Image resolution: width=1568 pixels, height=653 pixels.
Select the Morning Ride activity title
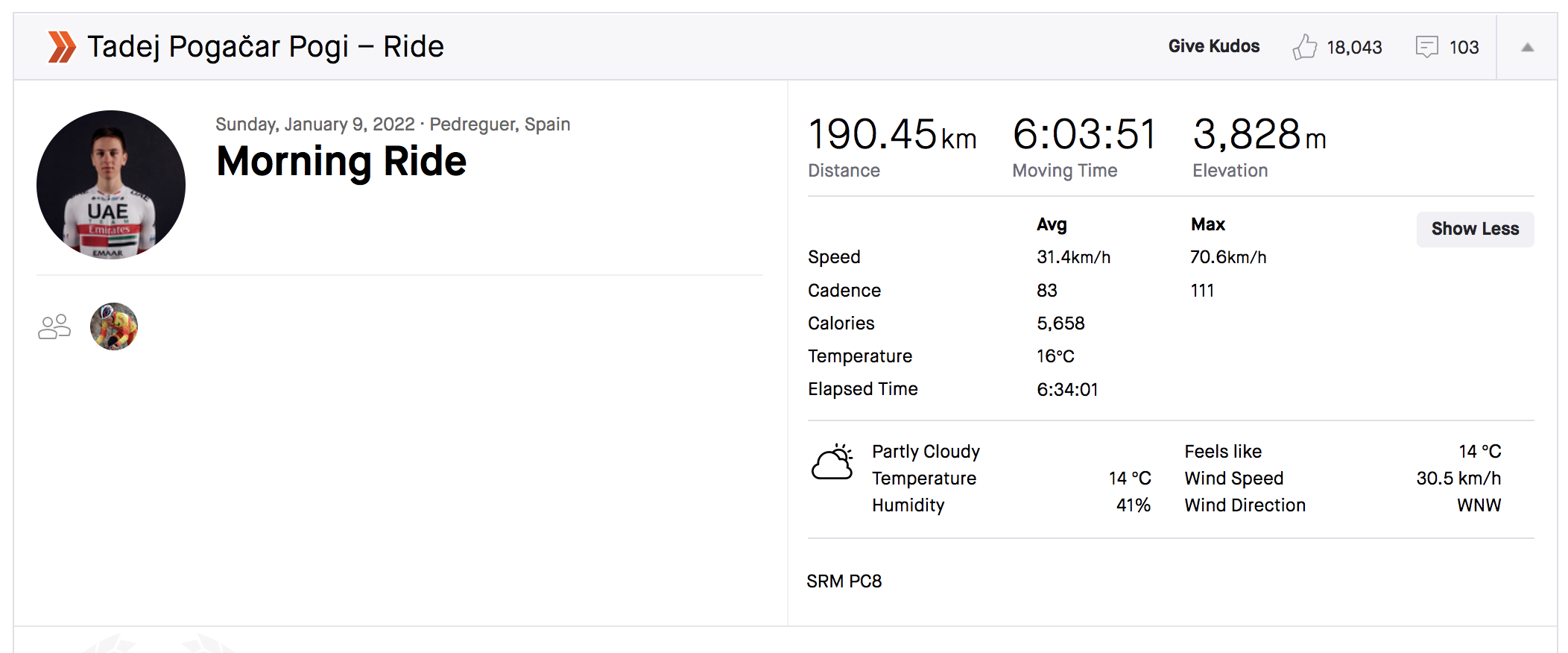point(341,162)
